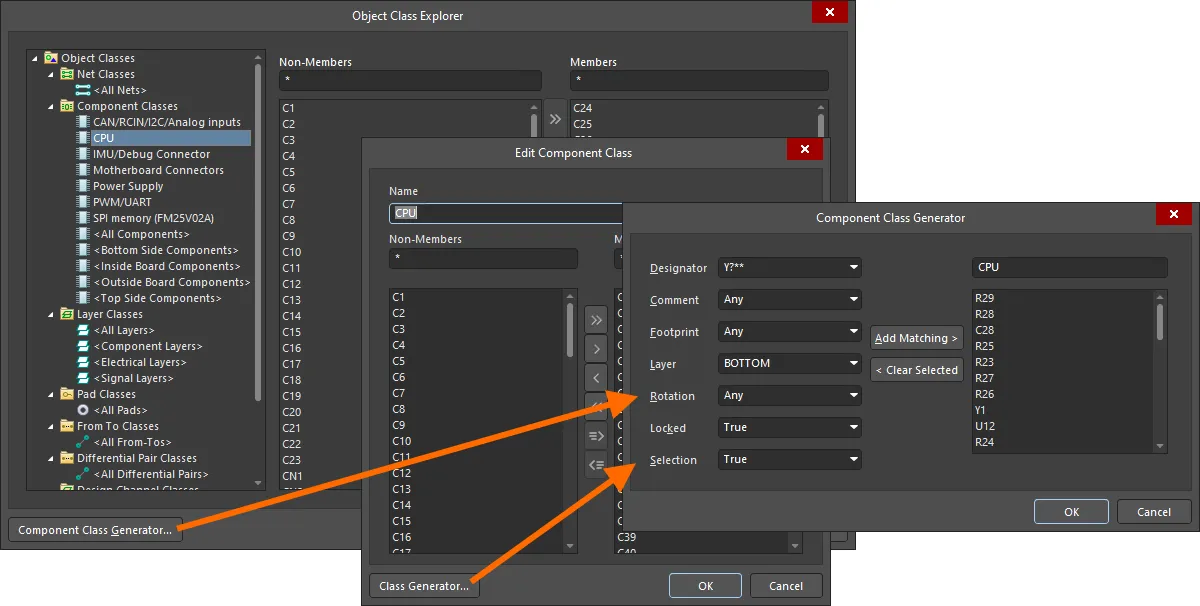Click the Layer Classes folder icon

tap(67, 314)
